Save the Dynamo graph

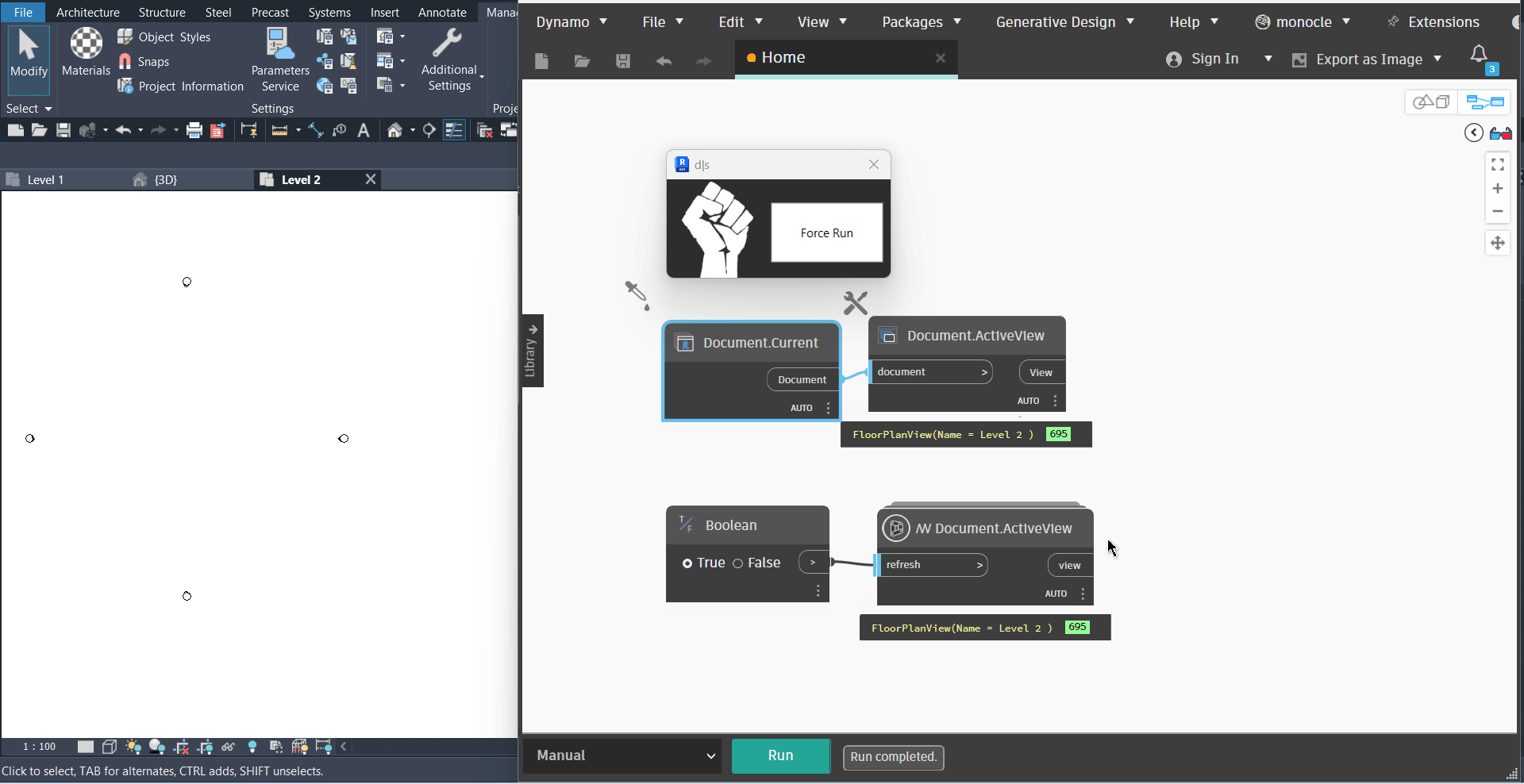[x=623, y=61]
